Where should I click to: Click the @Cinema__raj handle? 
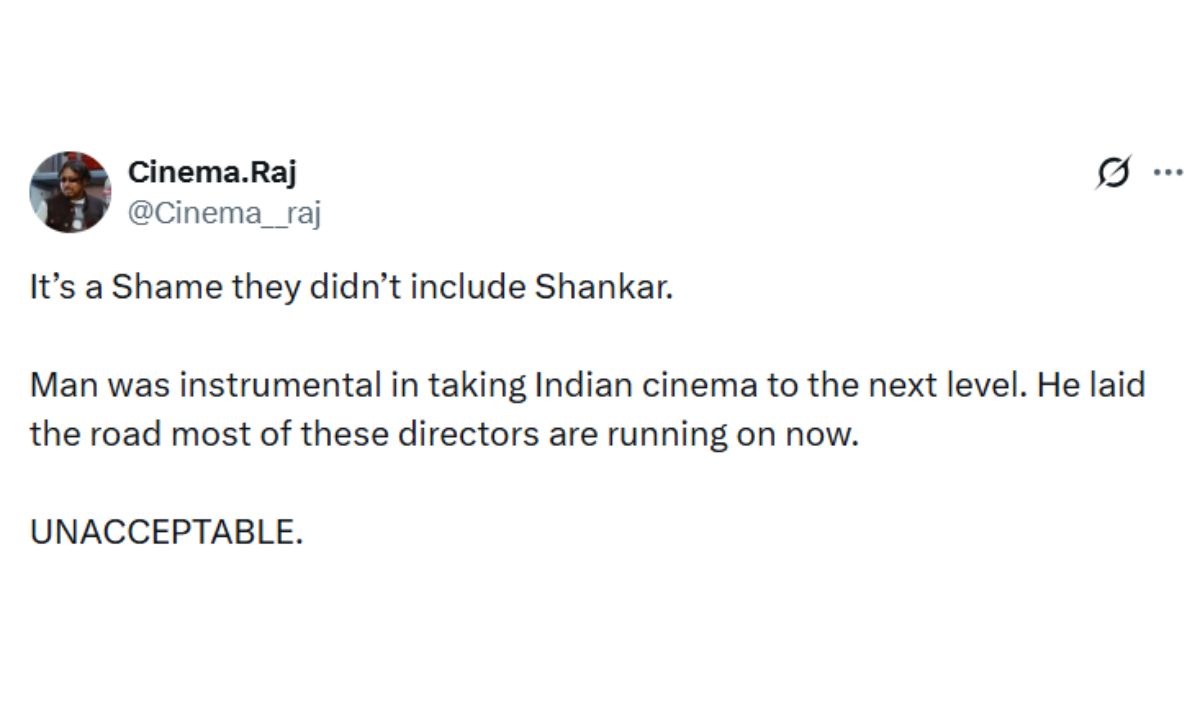224,211
